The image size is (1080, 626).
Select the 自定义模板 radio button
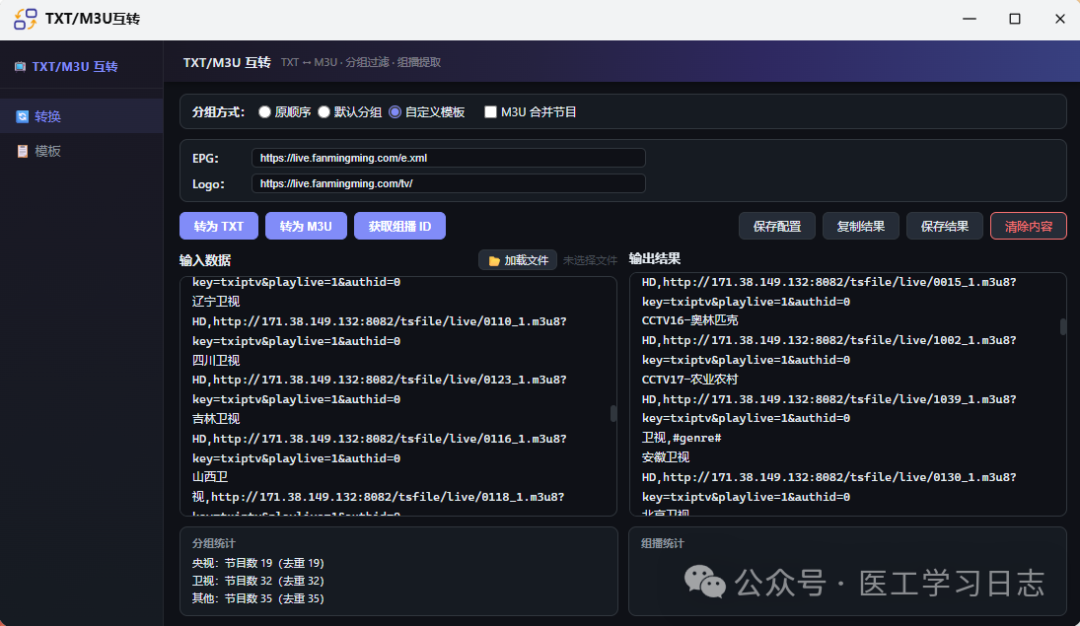point(395,111)
